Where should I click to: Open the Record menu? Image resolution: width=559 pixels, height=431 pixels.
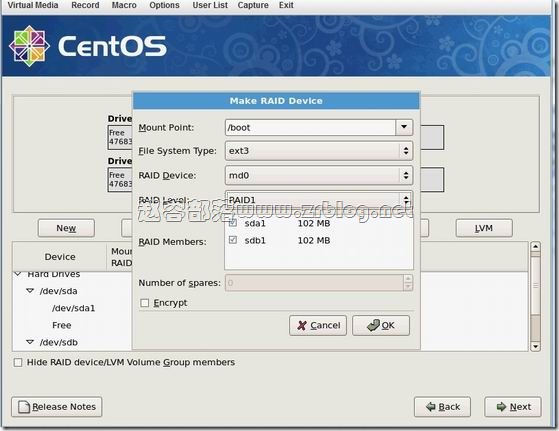point(85,5)
